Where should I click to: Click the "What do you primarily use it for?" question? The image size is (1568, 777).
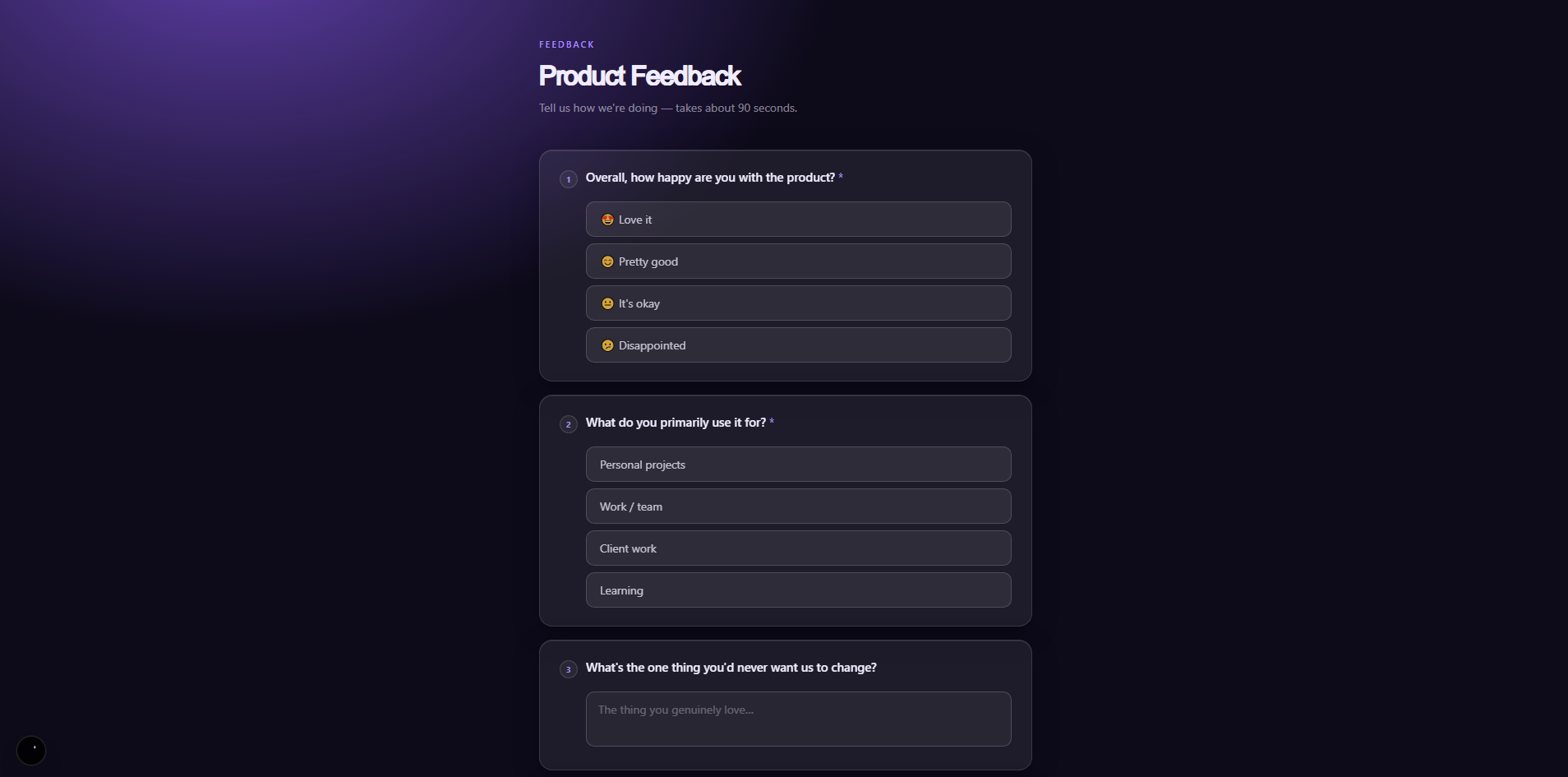coord(676,423)
